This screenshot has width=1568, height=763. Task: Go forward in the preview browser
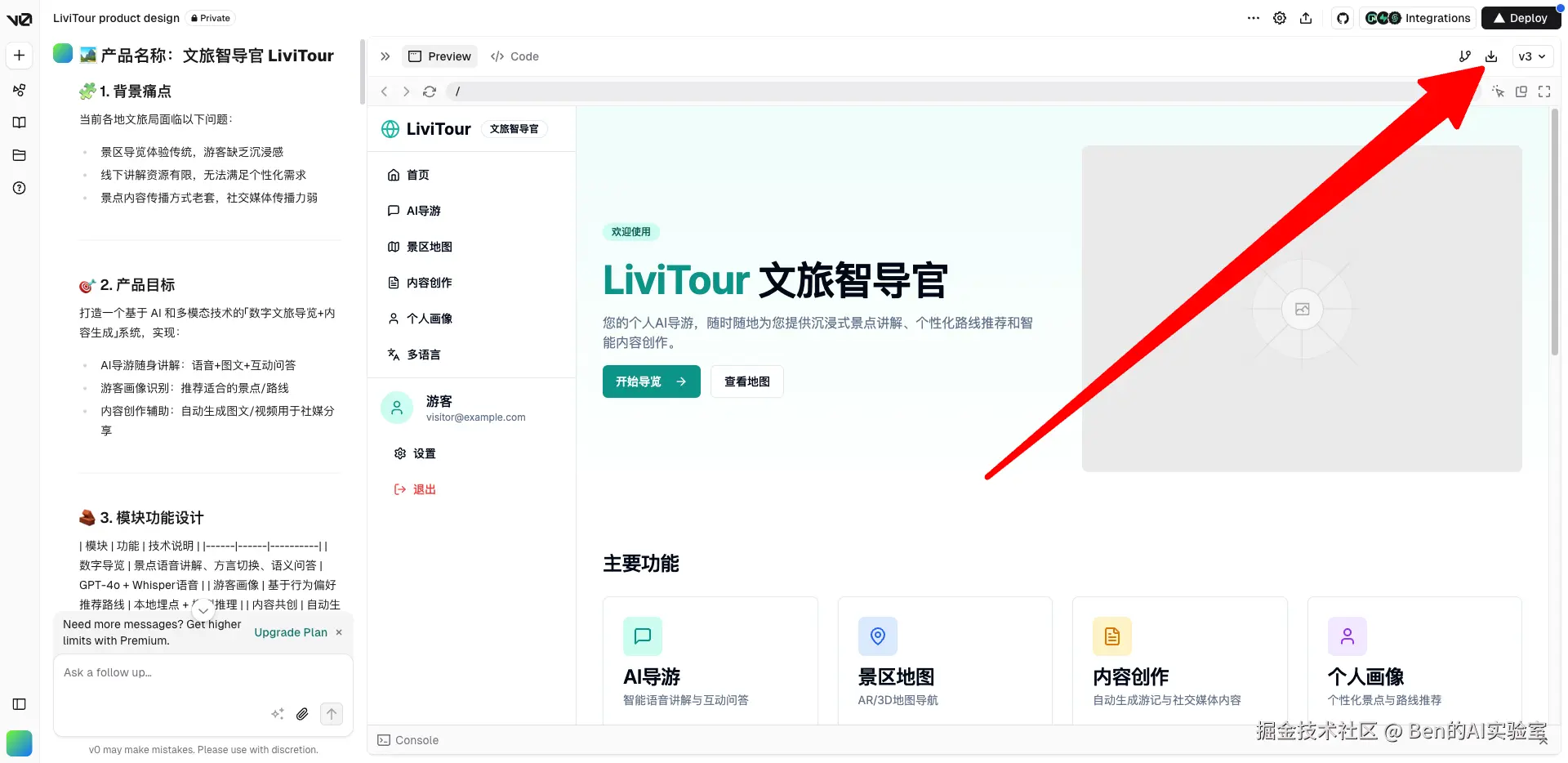pyautogui.click(x=406, y=91)
